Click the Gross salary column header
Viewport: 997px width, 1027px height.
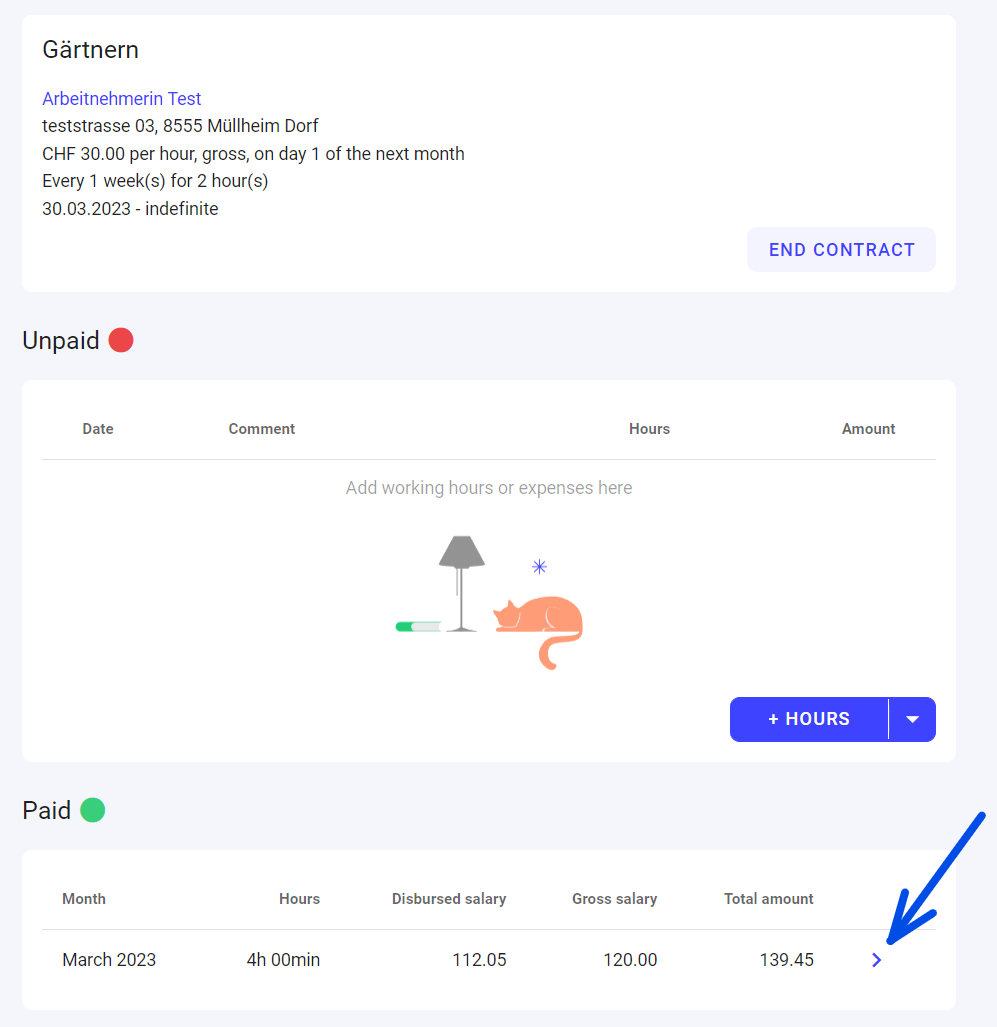614,899
